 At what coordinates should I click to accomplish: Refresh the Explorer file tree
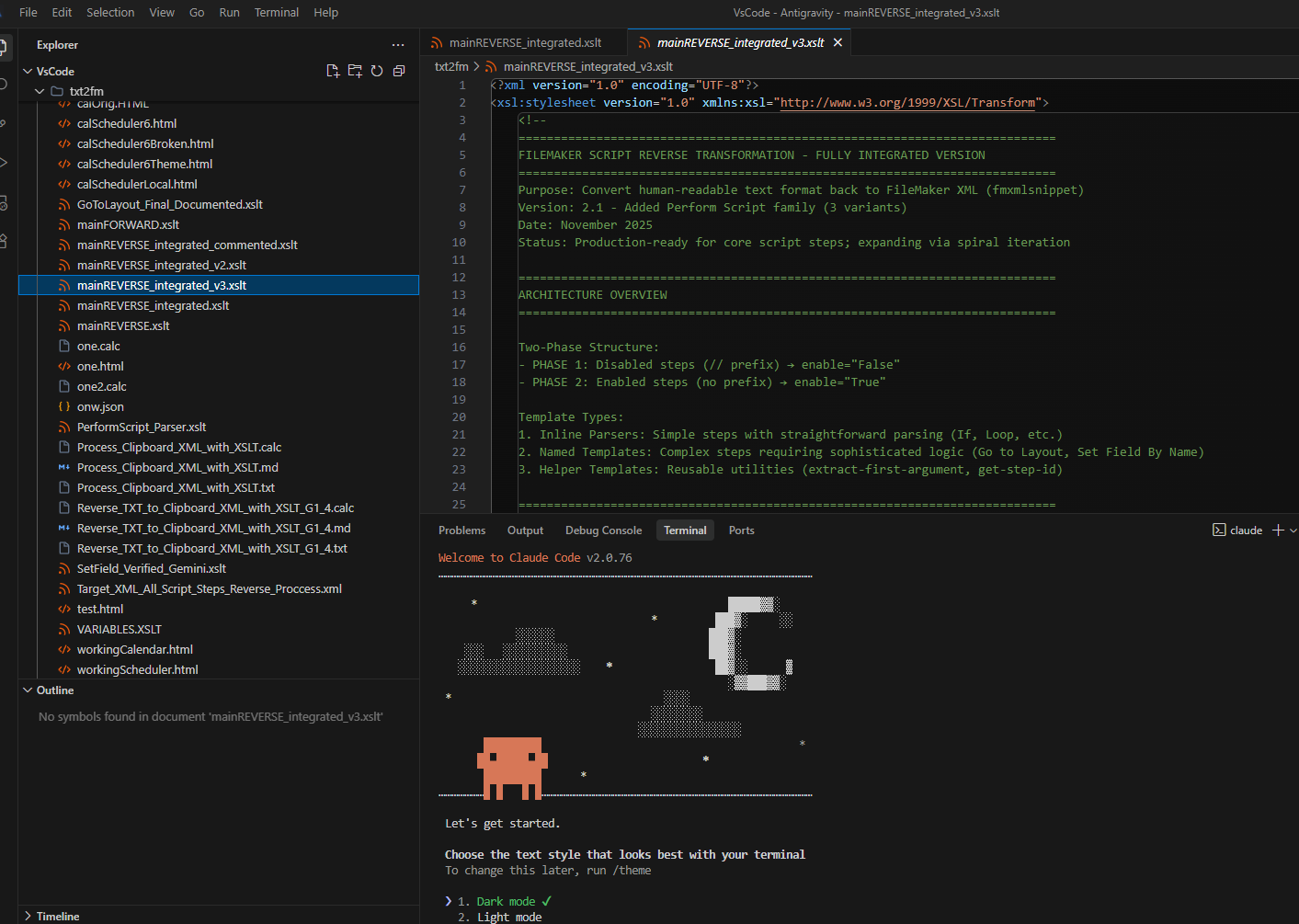pos(377,71)
